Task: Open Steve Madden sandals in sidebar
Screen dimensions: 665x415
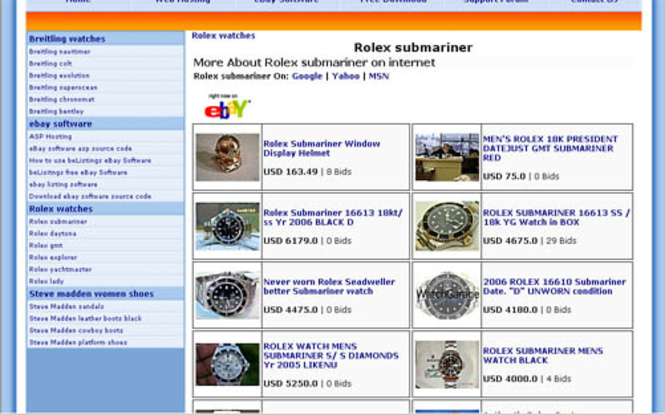Action: (66, 306)
